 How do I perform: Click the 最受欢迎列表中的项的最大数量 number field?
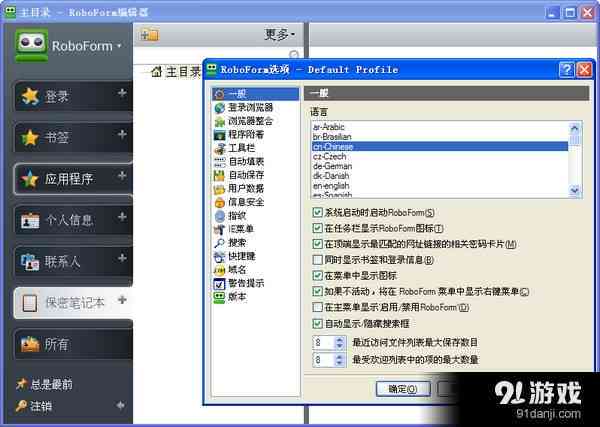[323, 360]
